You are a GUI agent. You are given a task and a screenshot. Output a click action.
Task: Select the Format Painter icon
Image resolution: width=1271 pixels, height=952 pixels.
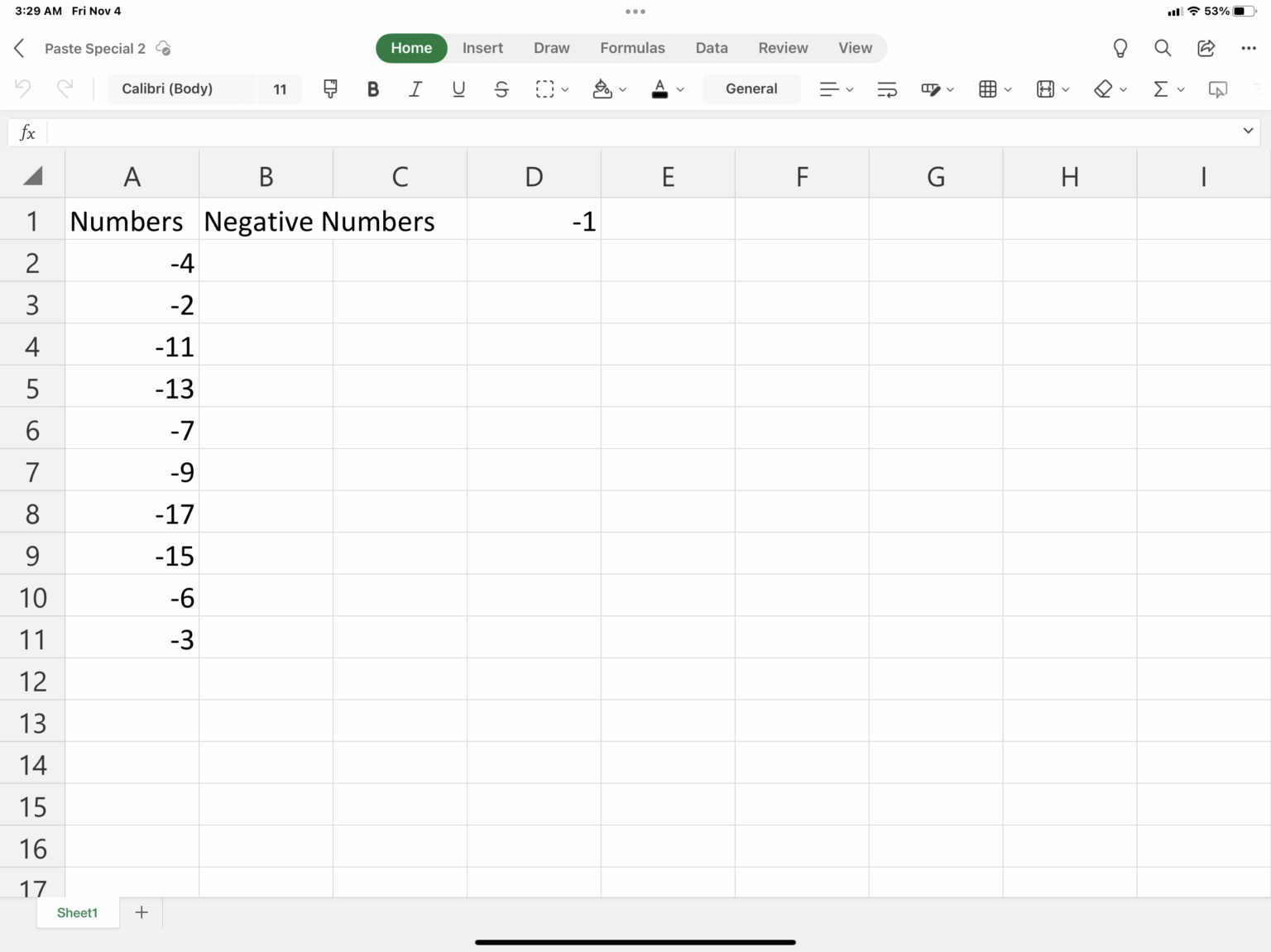tap(330, 89)
